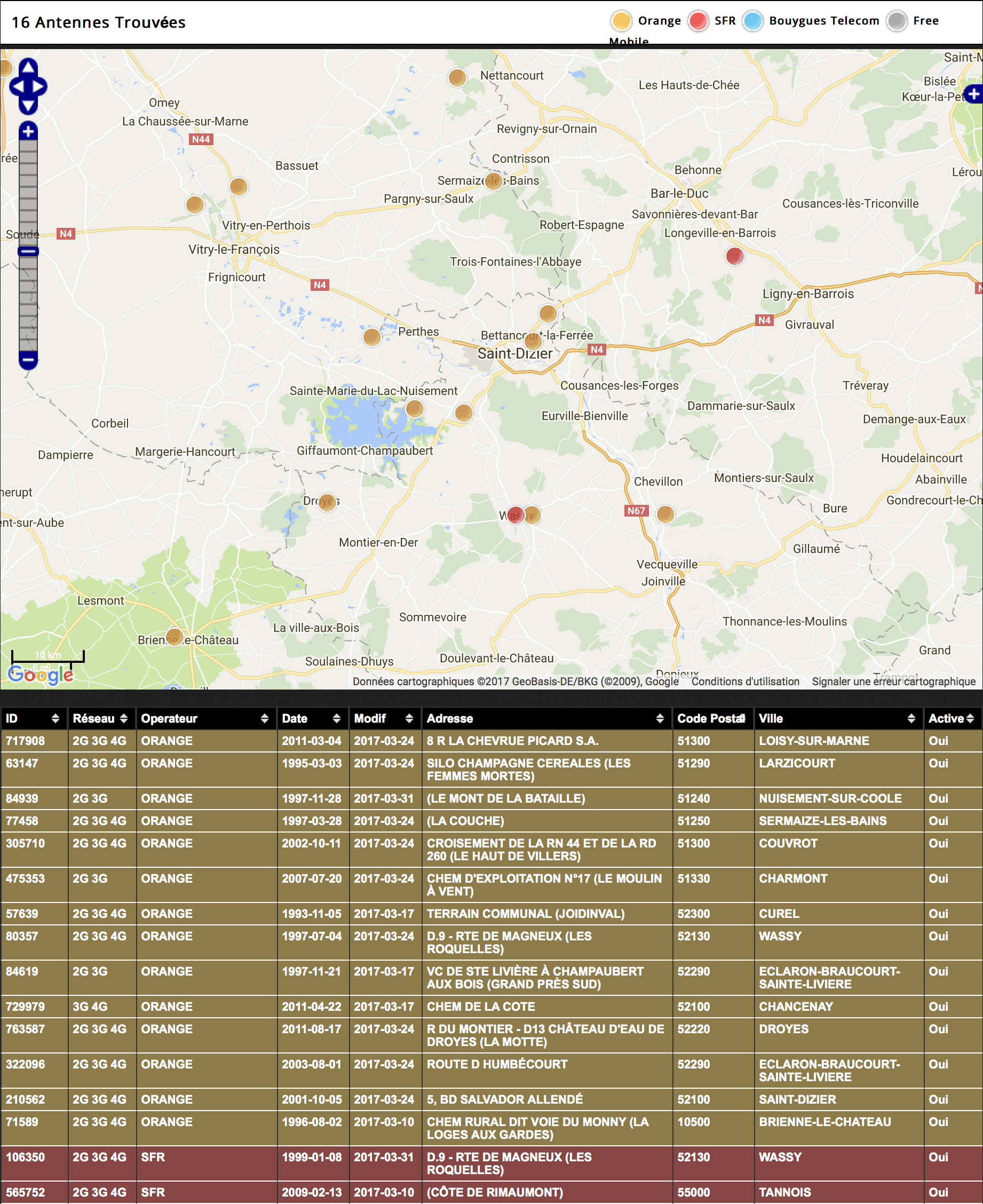Screen dimensions: 983x1204
Task: Select the marker at Sainte-Marie-du-Lac-Nuisement
Action: (x=415, y=408)
